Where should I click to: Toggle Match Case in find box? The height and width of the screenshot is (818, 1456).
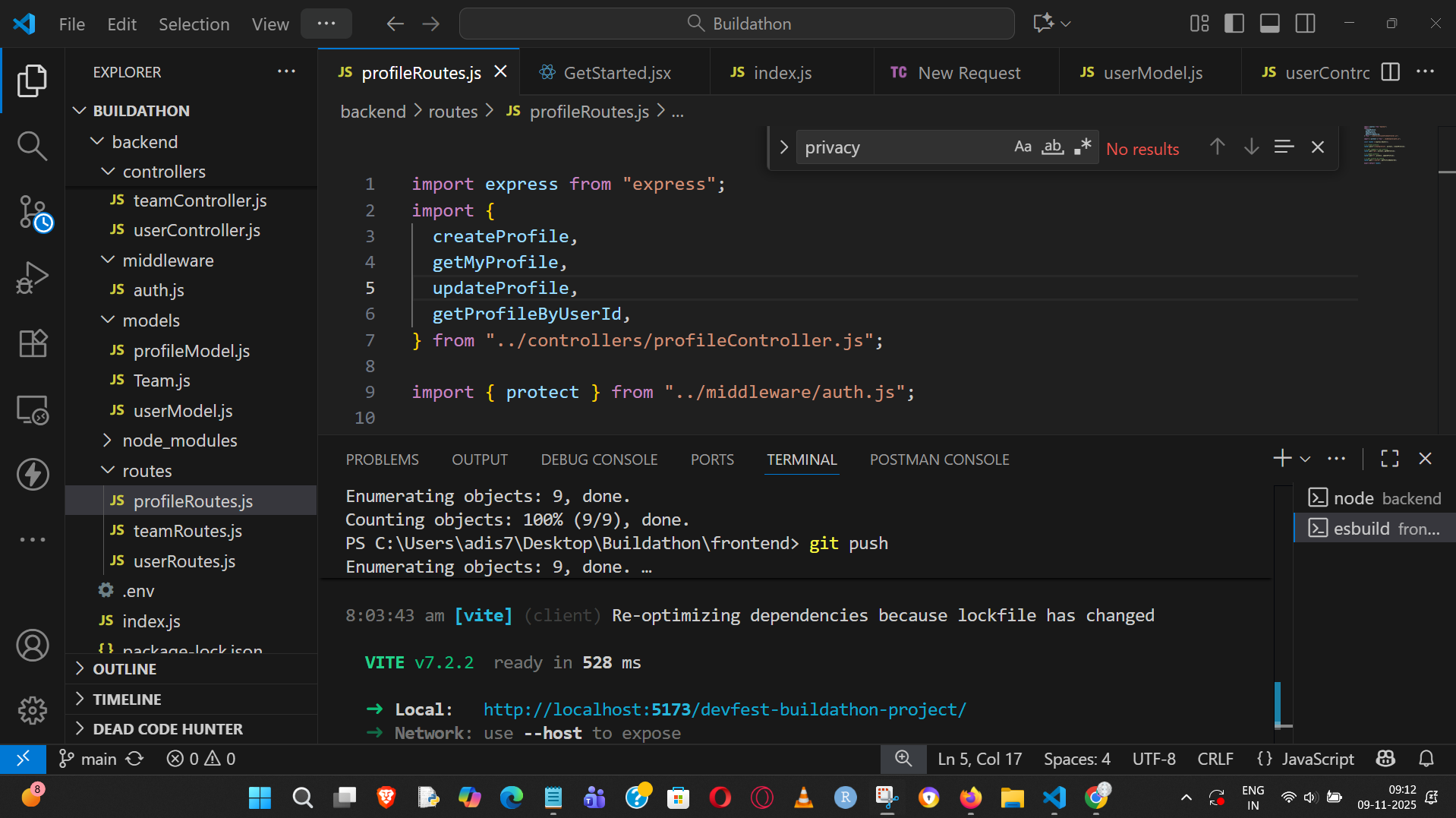pos(1023,147)
